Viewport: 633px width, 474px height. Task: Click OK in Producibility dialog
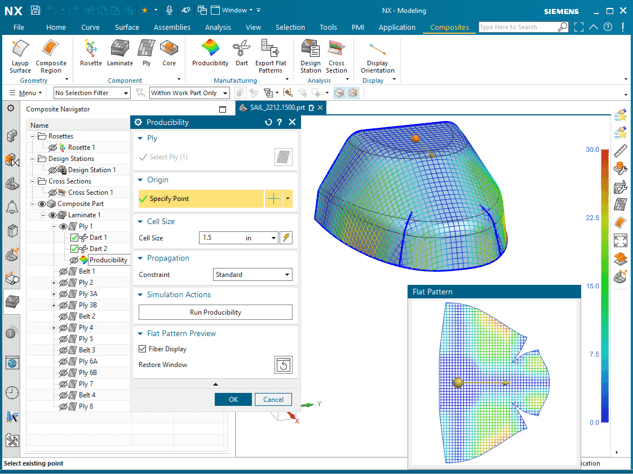coord(233,399)
